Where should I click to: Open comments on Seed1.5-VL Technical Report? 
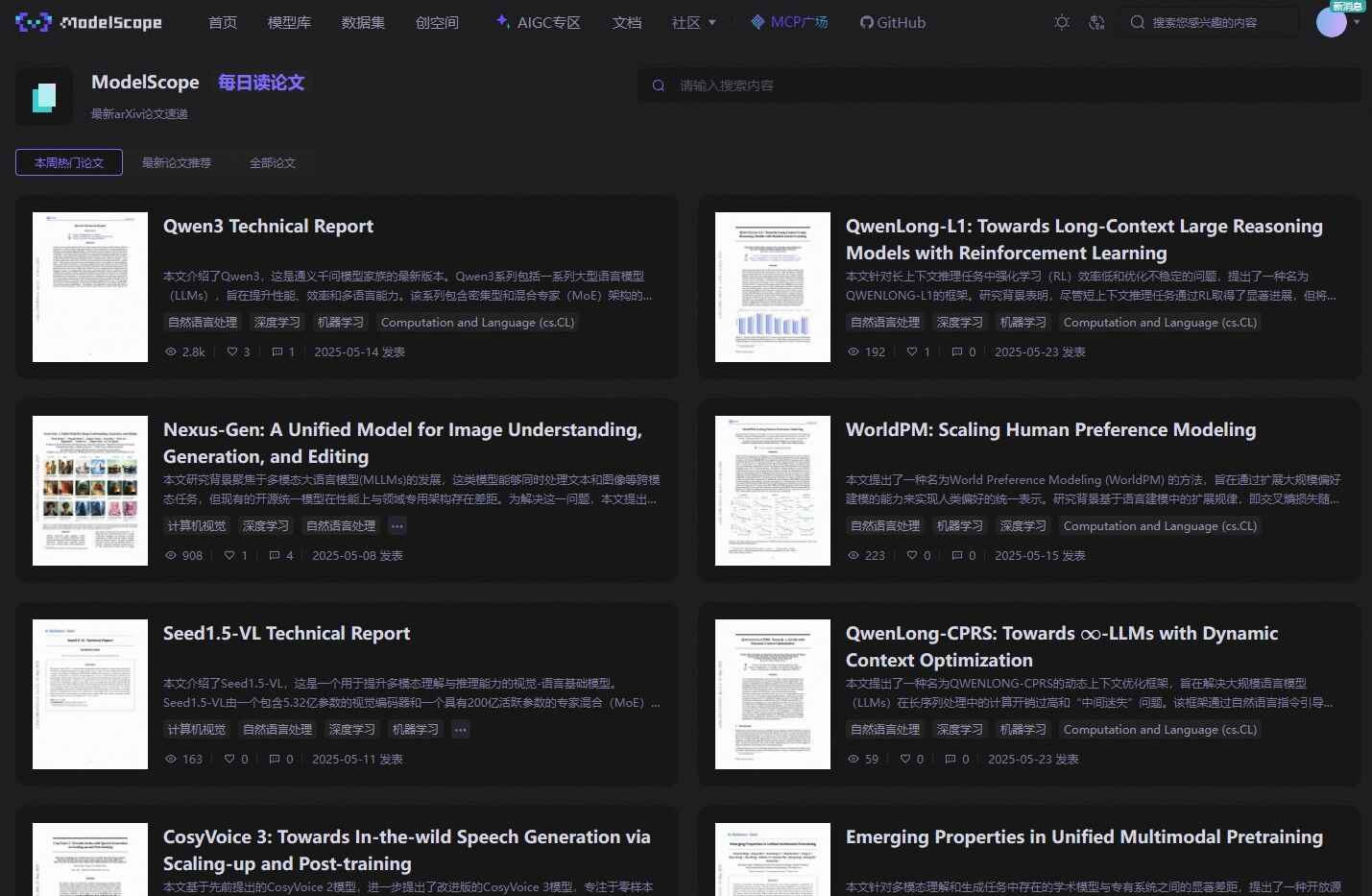point(275,759)
